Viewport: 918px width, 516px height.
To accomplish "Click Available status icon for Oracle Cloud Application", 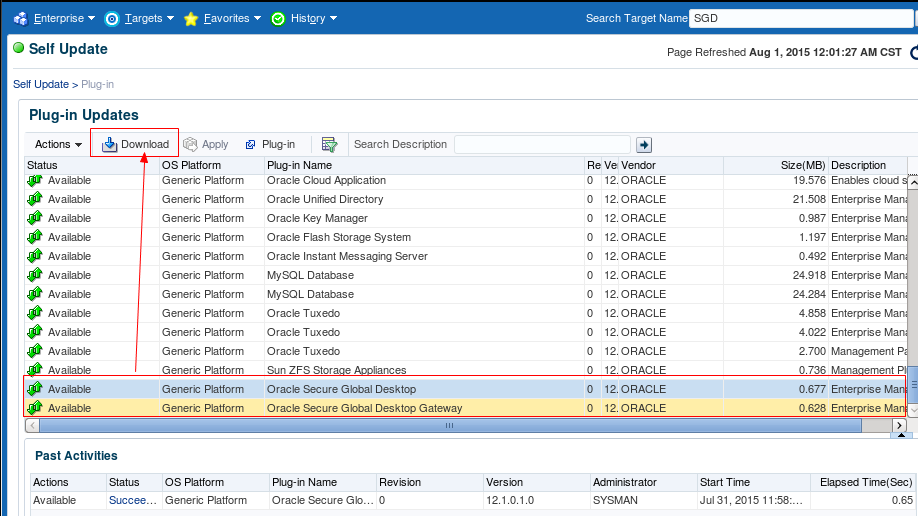I will [x=35, y=181].
